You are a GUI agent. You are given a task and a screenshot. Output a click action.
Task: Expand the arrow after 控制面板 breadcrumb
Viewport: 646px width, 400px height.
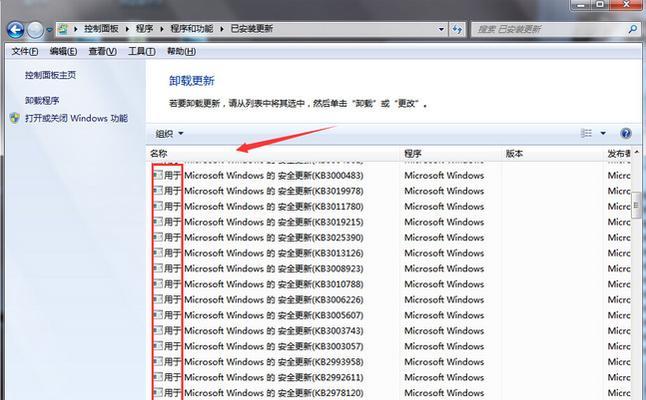click(x=127, y=29)
